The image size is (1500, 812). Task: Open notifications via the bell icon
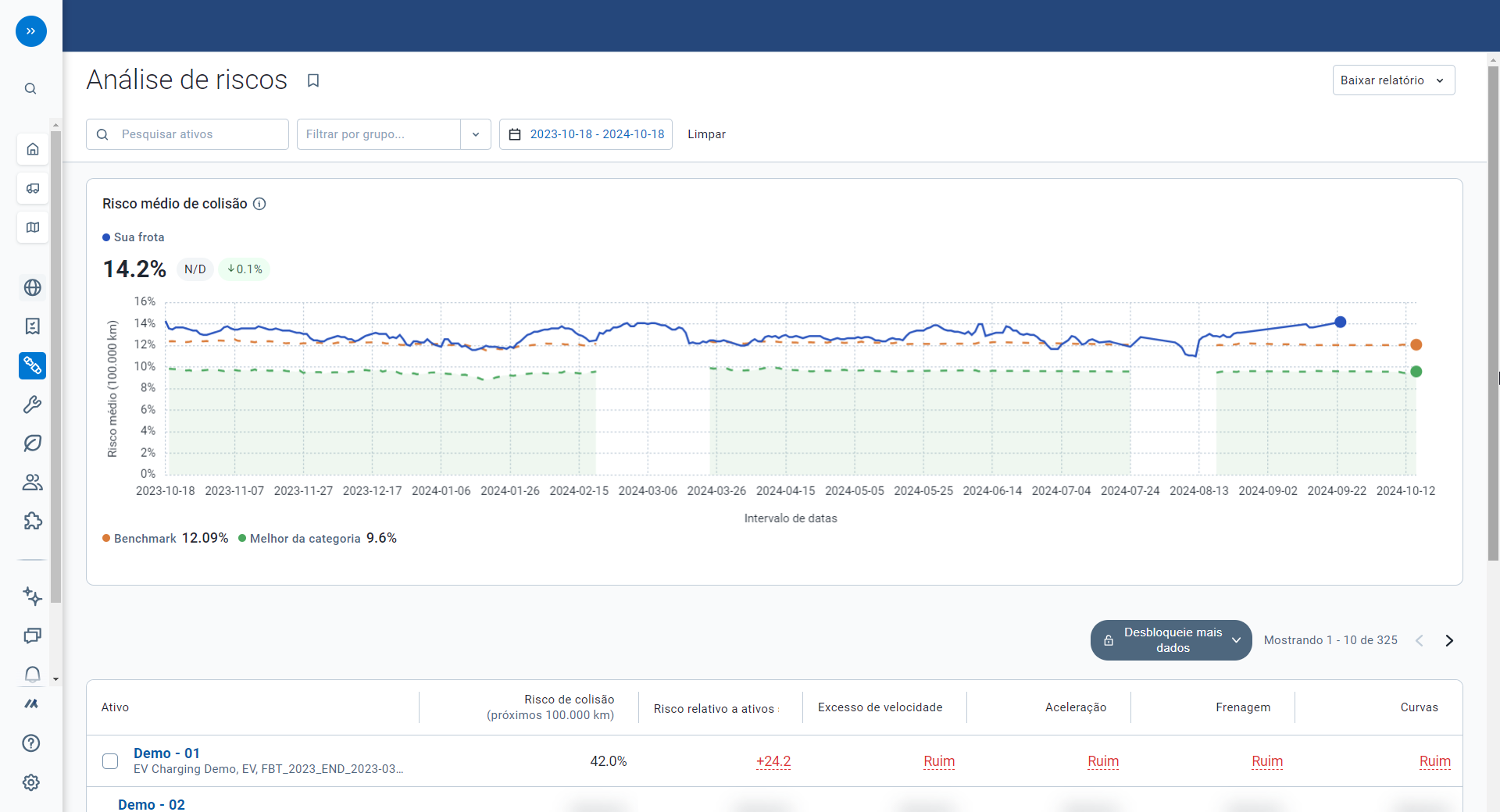[32, 675]
